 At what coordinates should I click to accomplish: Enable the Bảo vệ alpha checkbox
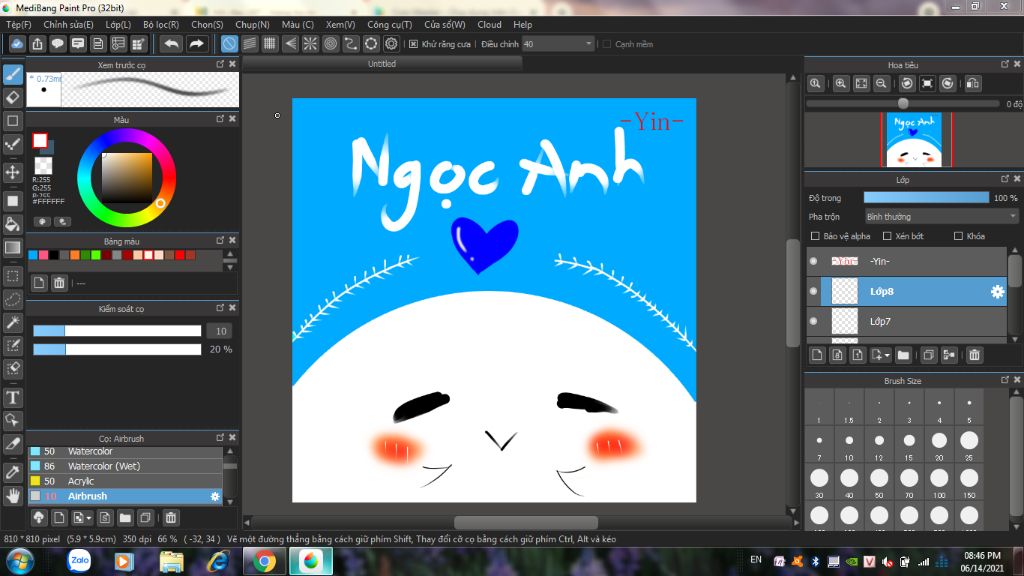pyautogui.click(x=814, y=236)
